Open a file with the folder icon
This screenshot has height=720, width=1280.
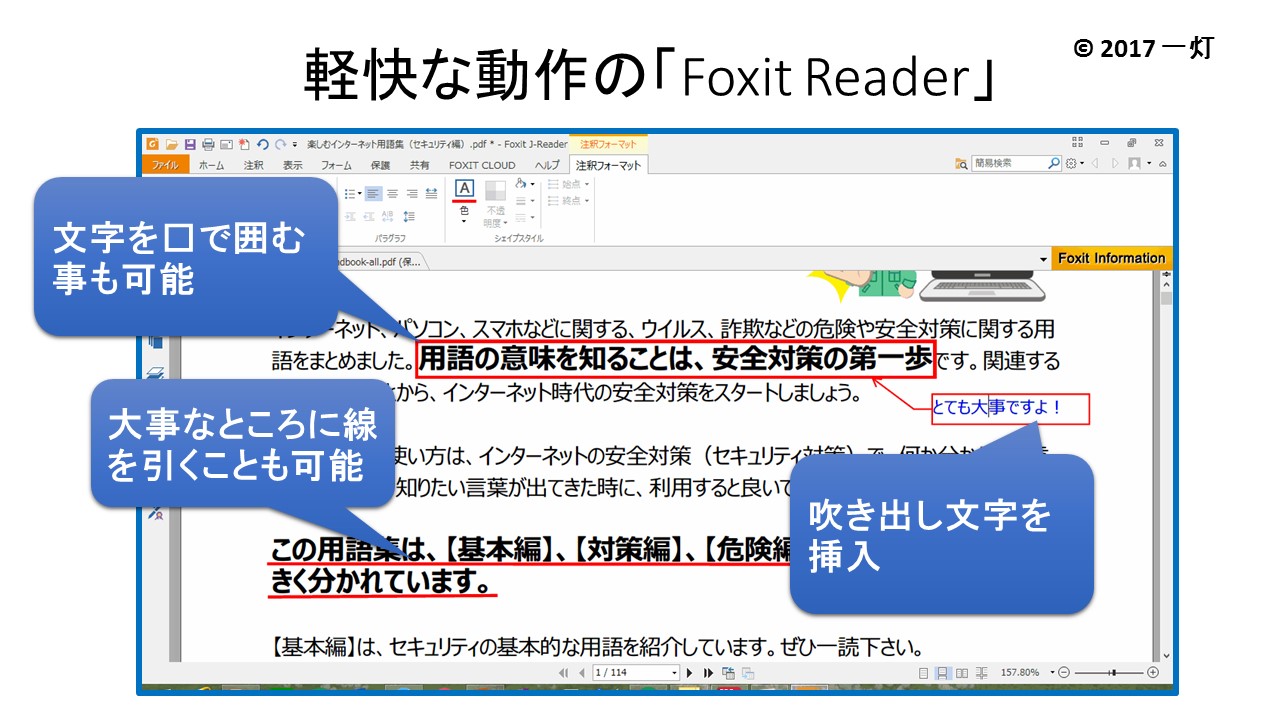(x=171, y=144)
